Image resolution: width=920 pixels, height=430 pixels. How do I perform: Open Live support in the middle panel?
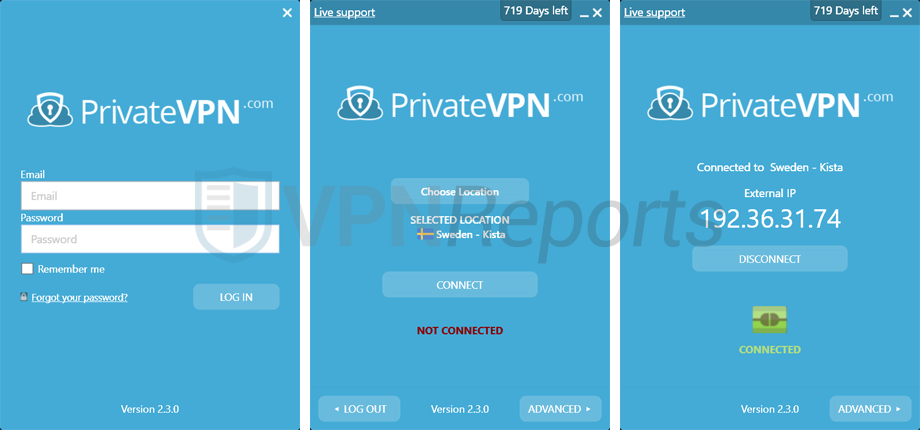coord(344,12)
